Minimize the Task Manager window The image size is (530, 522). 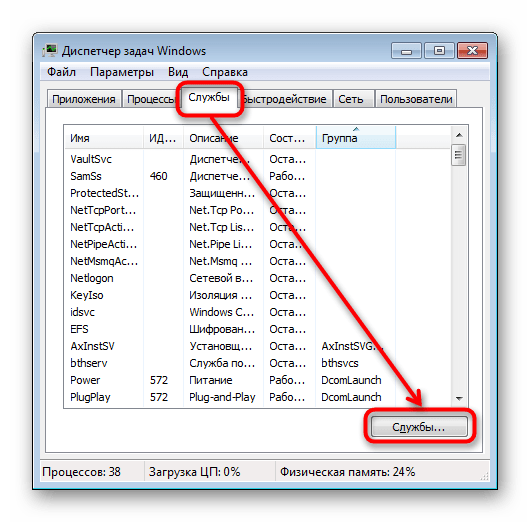tap(407, 51)
